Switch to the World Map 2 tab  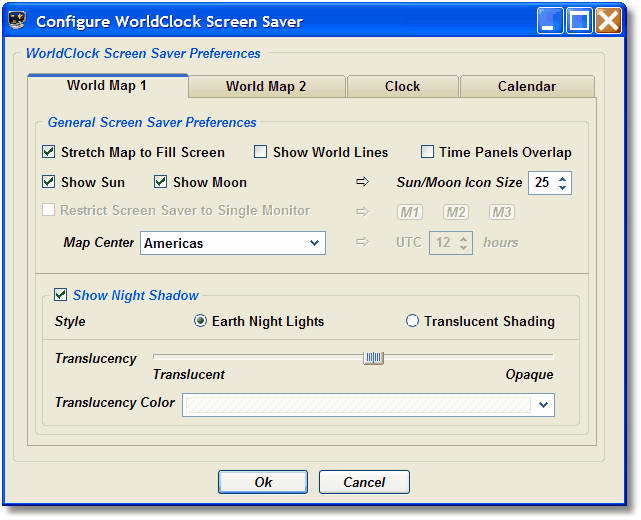267,86
